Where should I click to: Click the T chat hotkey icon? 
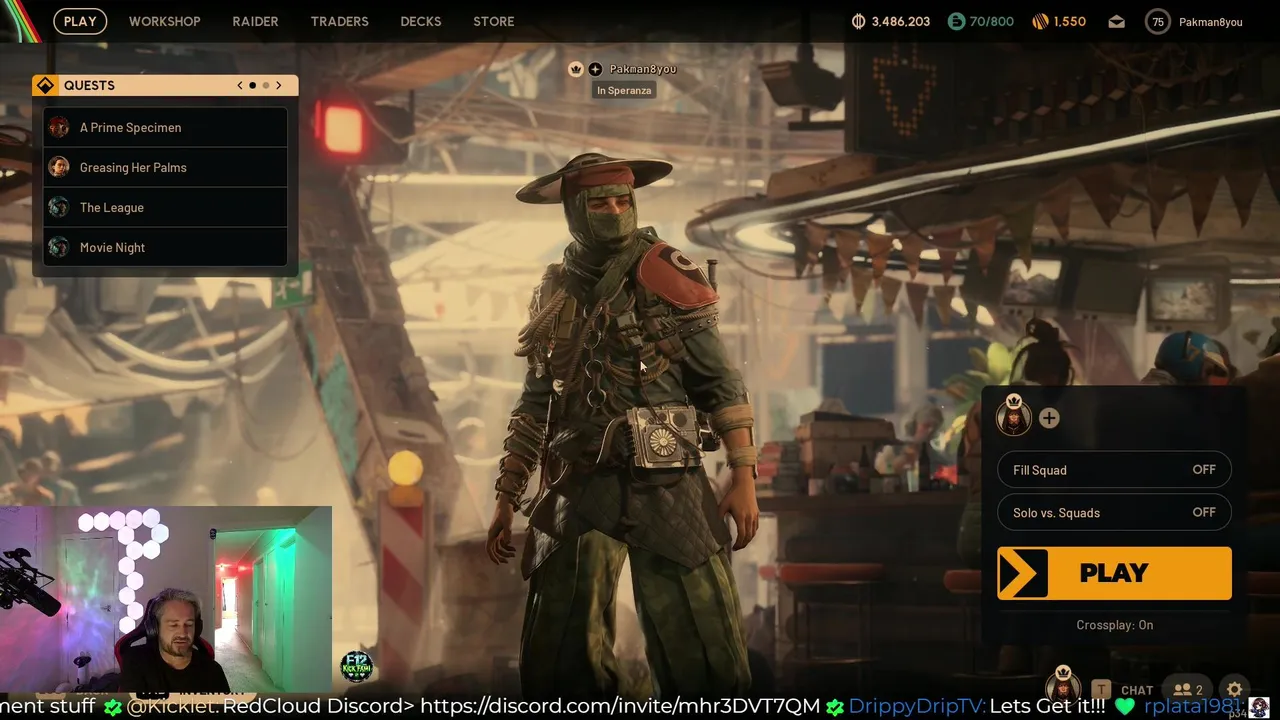tap(1101, 689)
